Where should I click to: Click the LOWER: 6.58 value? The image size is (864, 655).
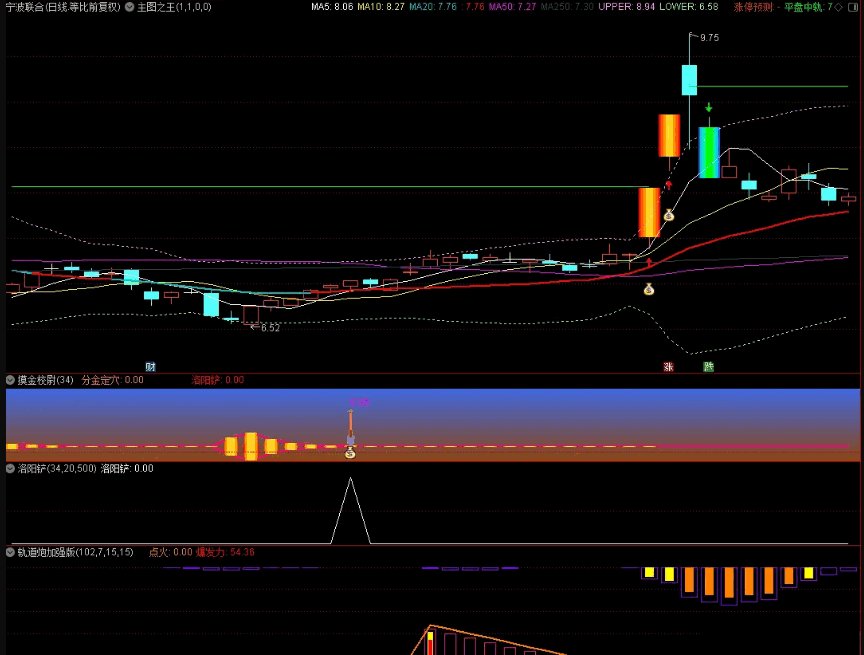coord(689,7)
